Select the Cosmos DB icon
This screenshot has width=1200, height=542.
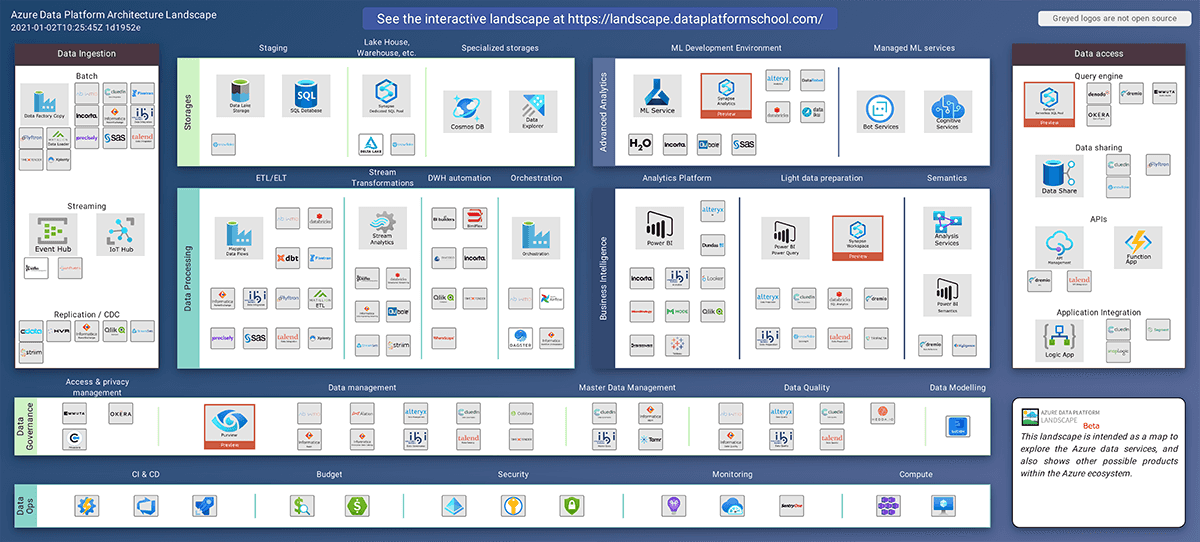[467, 112]
